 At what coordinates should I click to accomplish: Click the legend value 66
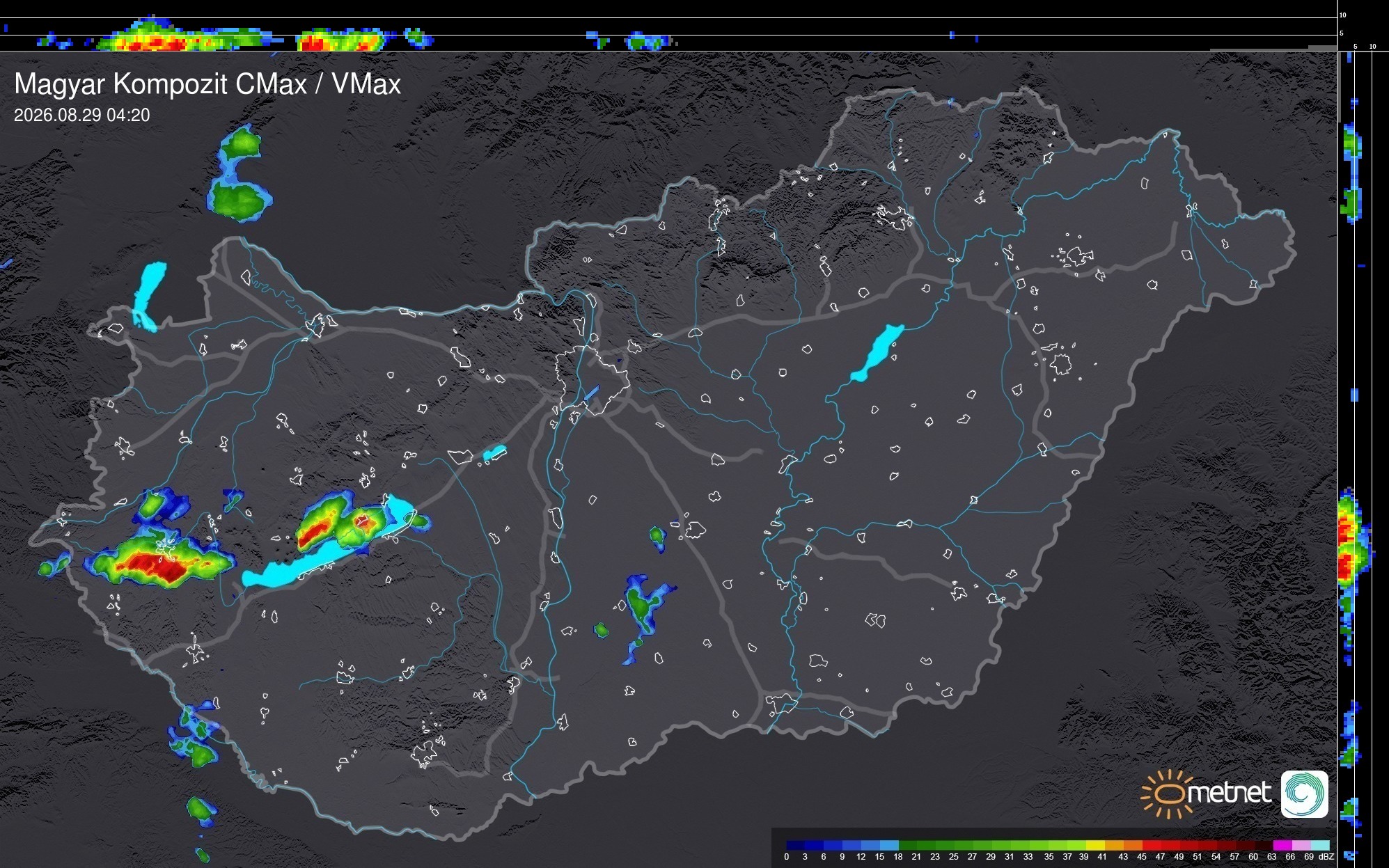(1290, 857)
